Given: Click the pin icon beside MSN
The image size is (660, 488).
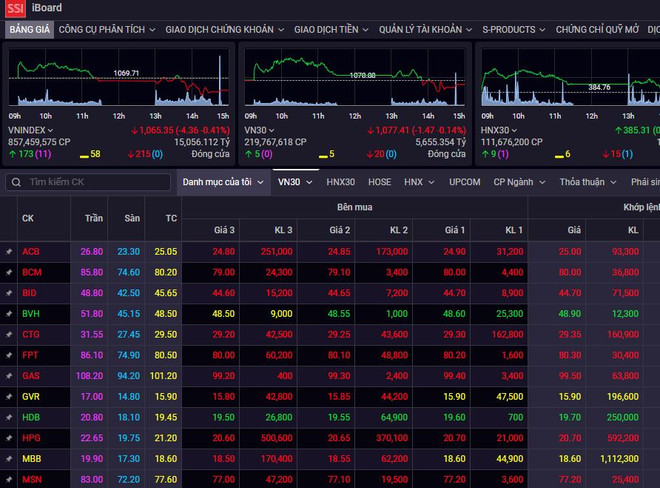Looking at the screenshot, I should 9,479.
